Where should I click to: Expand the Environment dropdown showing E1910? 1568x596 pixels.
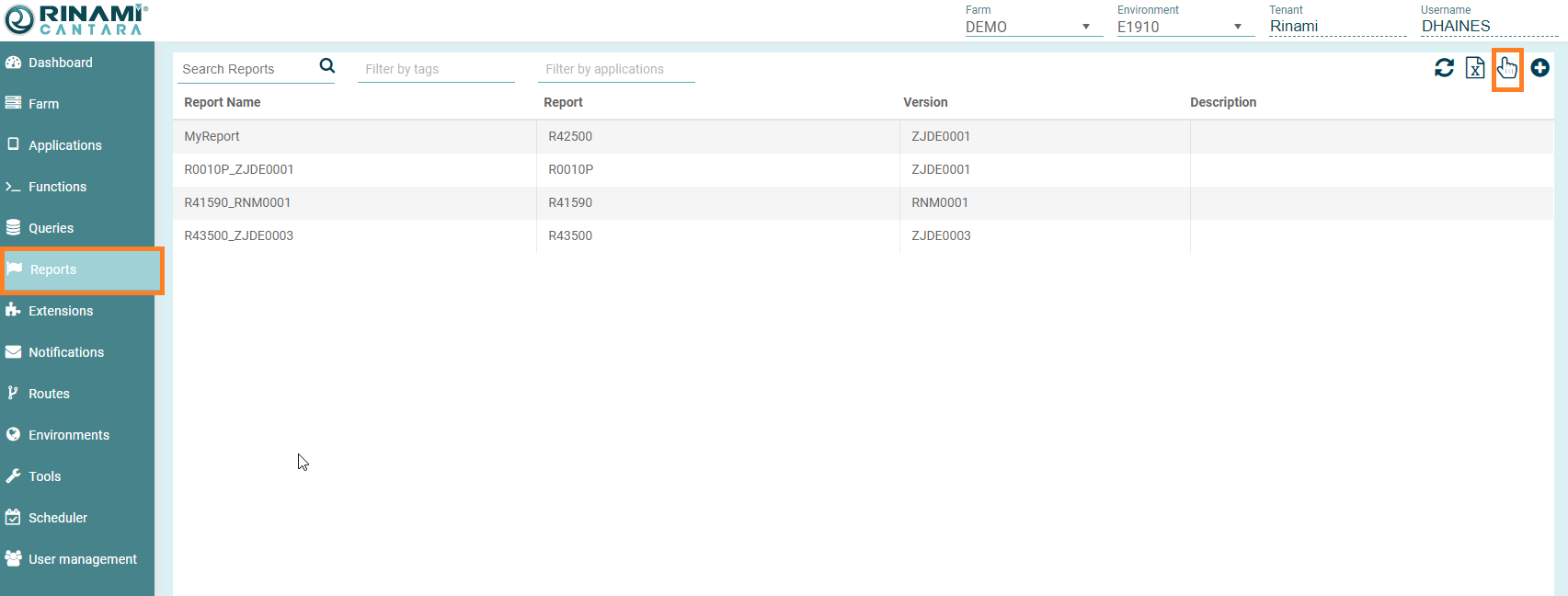(1180, 27)
